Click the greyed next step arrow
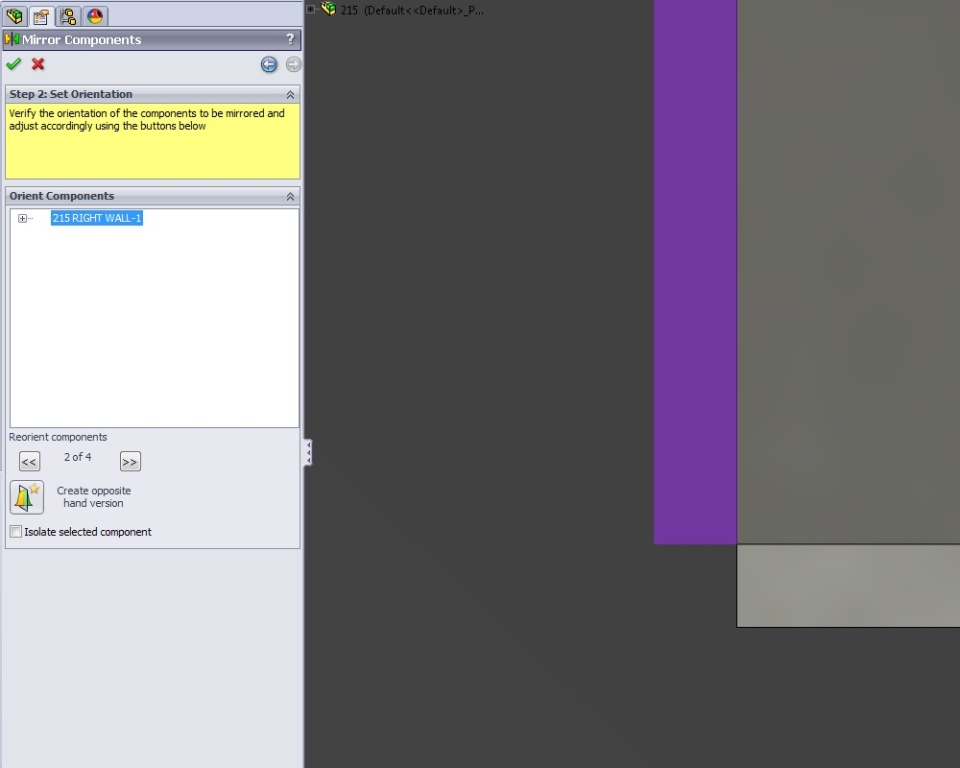The height and width of the screenshot is (768, 960). 293,64
